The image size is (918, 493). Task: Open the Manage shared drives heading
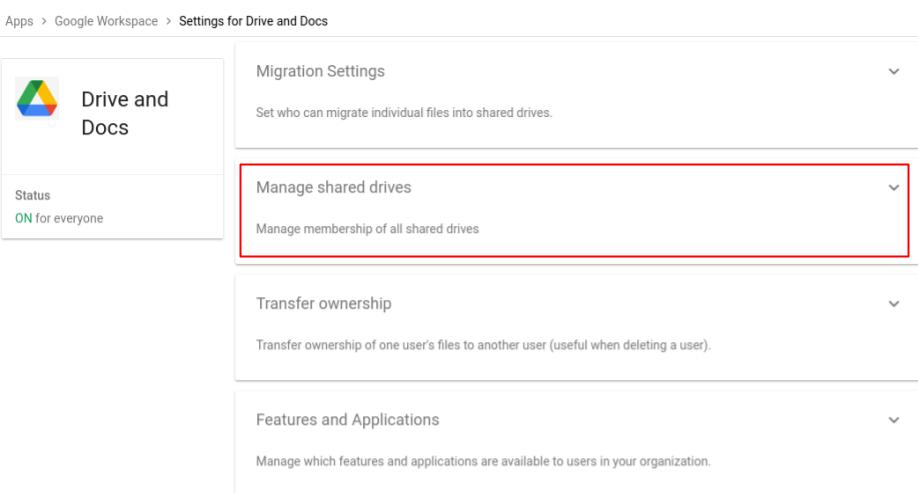pyautogui.click(x=334, y=187)
